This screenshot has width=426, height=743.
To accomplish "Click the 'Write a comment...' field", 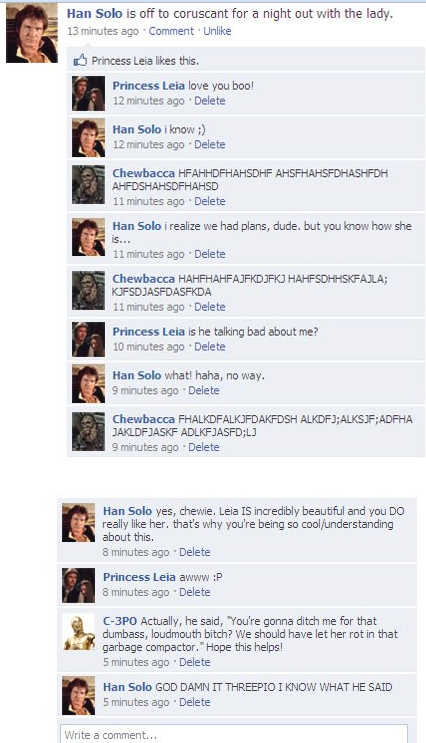I will pos(234,734).
